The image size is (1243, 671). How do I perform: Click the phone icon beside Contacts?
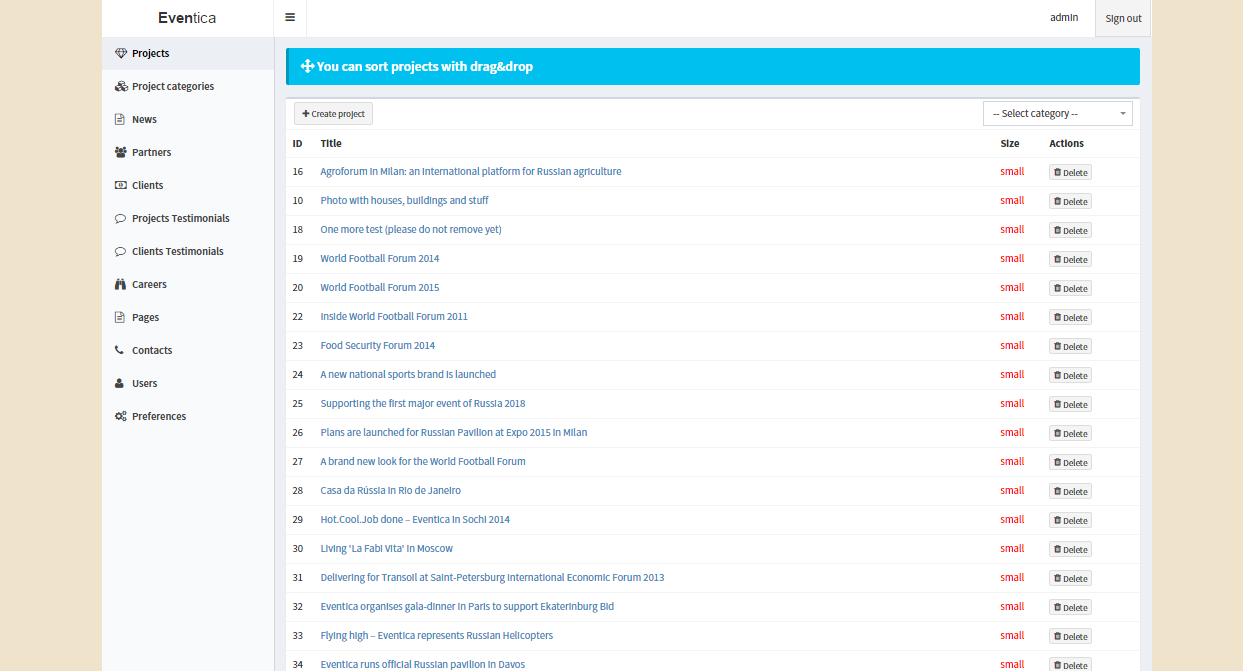[x=121, y=351]
